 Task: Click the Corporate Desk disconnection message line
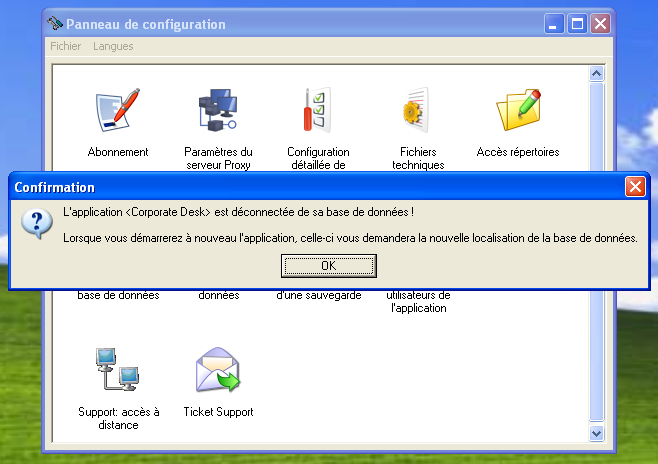point(238,212)
